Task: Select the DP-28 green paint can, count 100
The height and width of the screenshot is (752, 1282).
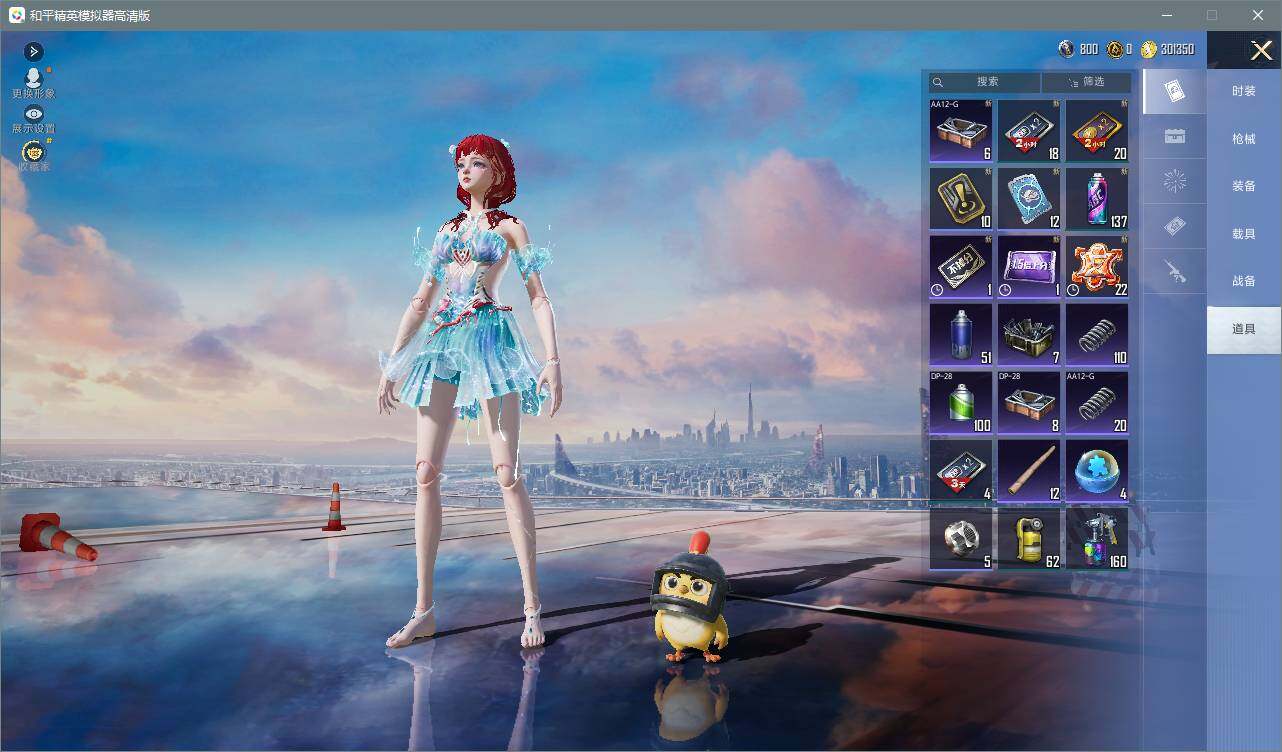Action: coord(961,402)
